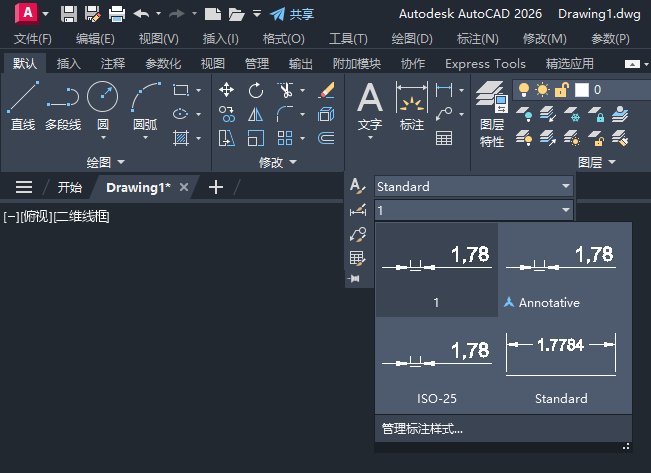Activate the Trim scissors tool
The height and width of the screenshot is (473, 651).
[x=286, y=90]
